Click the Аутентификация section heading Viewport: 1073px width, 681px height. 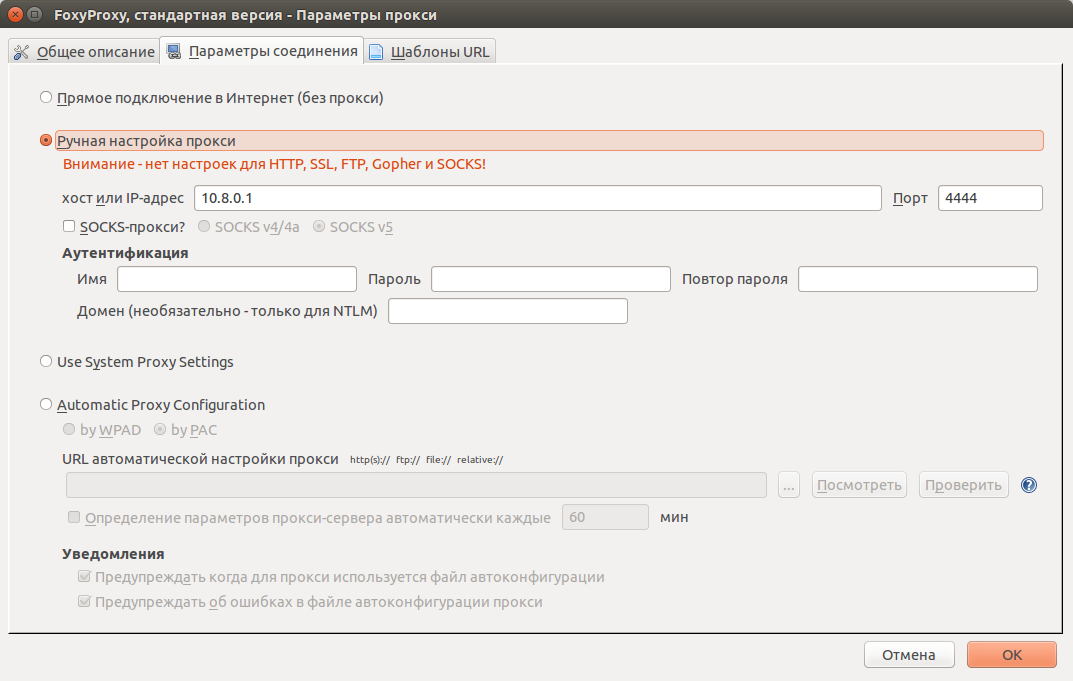125,253
